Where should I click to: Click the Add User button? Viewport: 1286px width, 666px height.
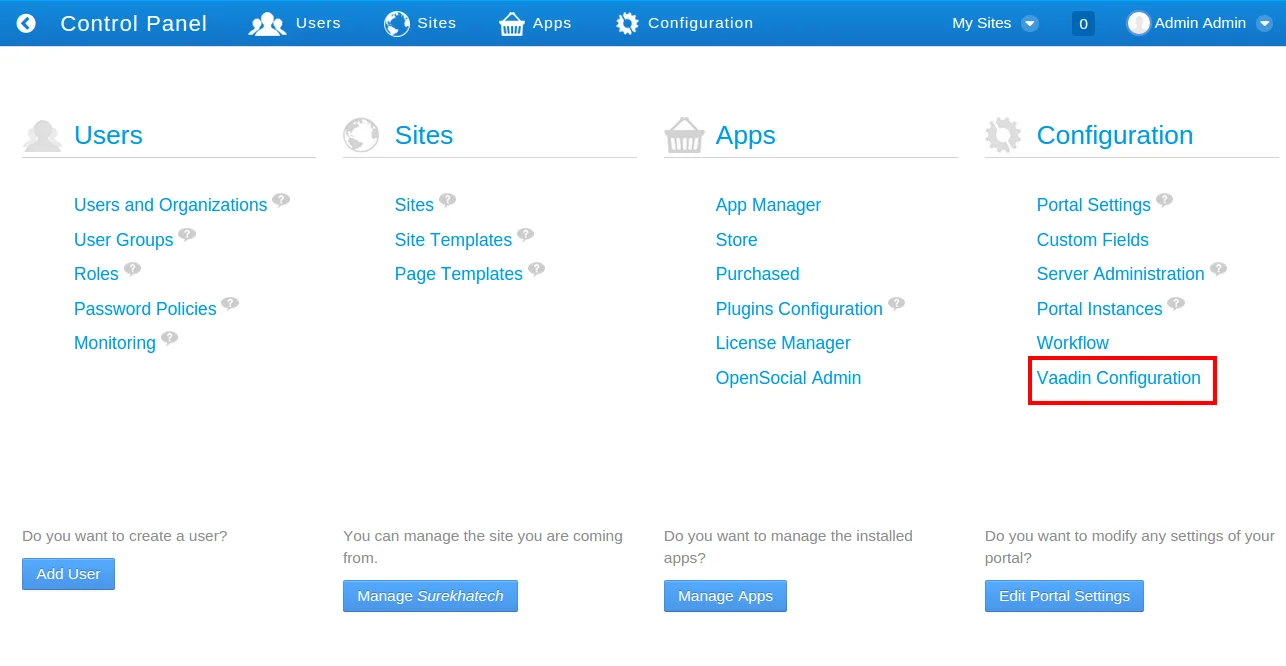click(x=68, y=574)
